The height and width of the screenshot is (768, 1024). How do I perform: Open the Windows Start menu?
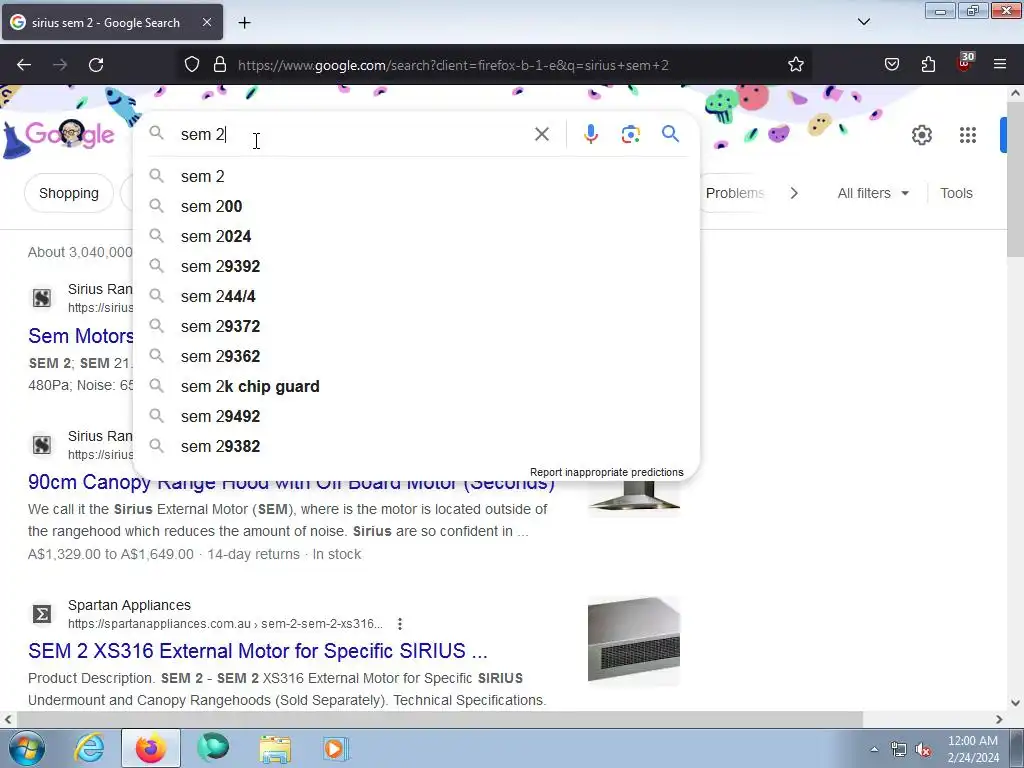pyautogui.click(x=27, y=748)
